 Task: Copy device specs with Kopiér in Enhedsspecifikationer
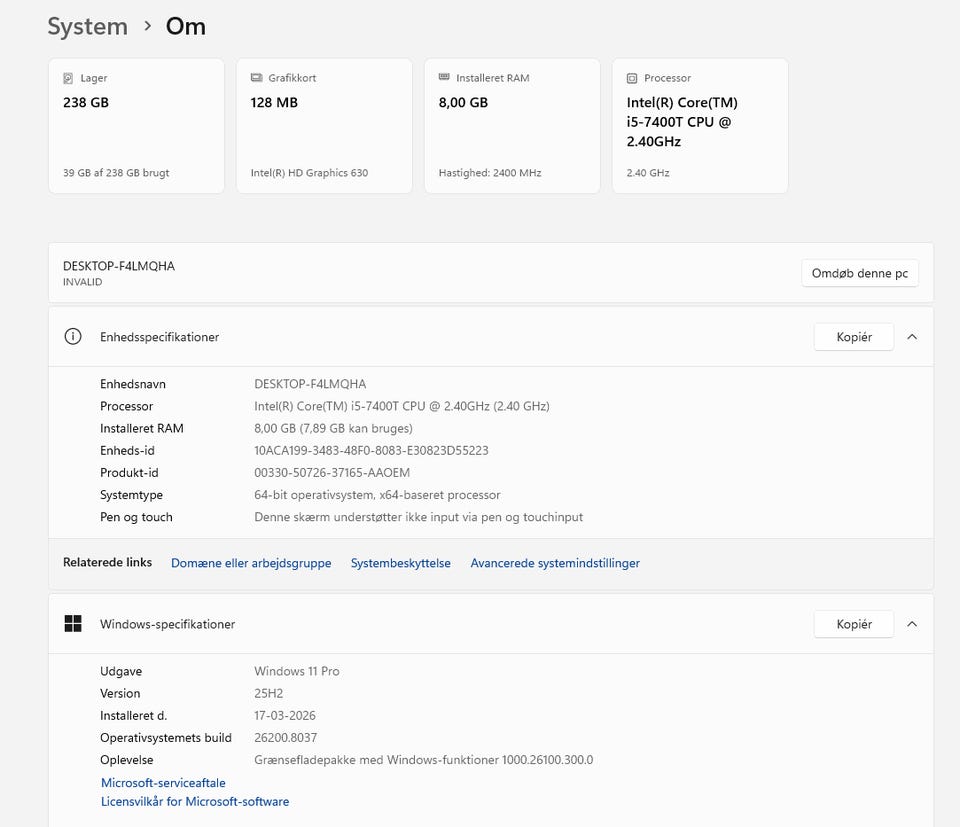click(854, 337)
